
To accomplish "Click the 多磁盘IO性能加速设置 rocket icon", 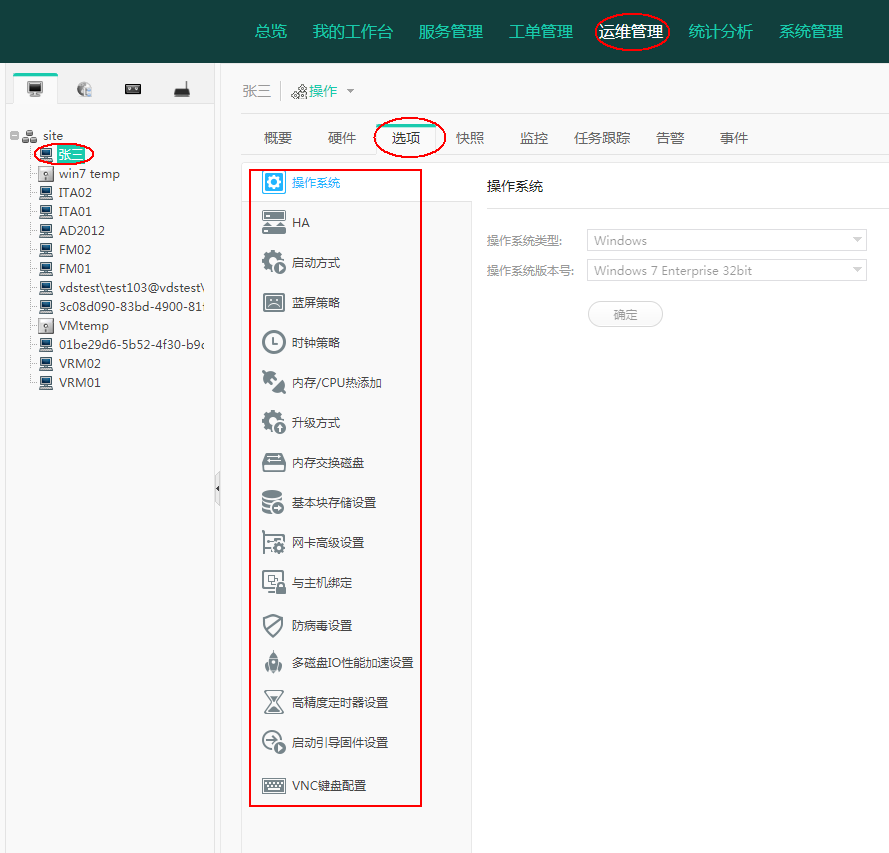I will coord(274,662).
